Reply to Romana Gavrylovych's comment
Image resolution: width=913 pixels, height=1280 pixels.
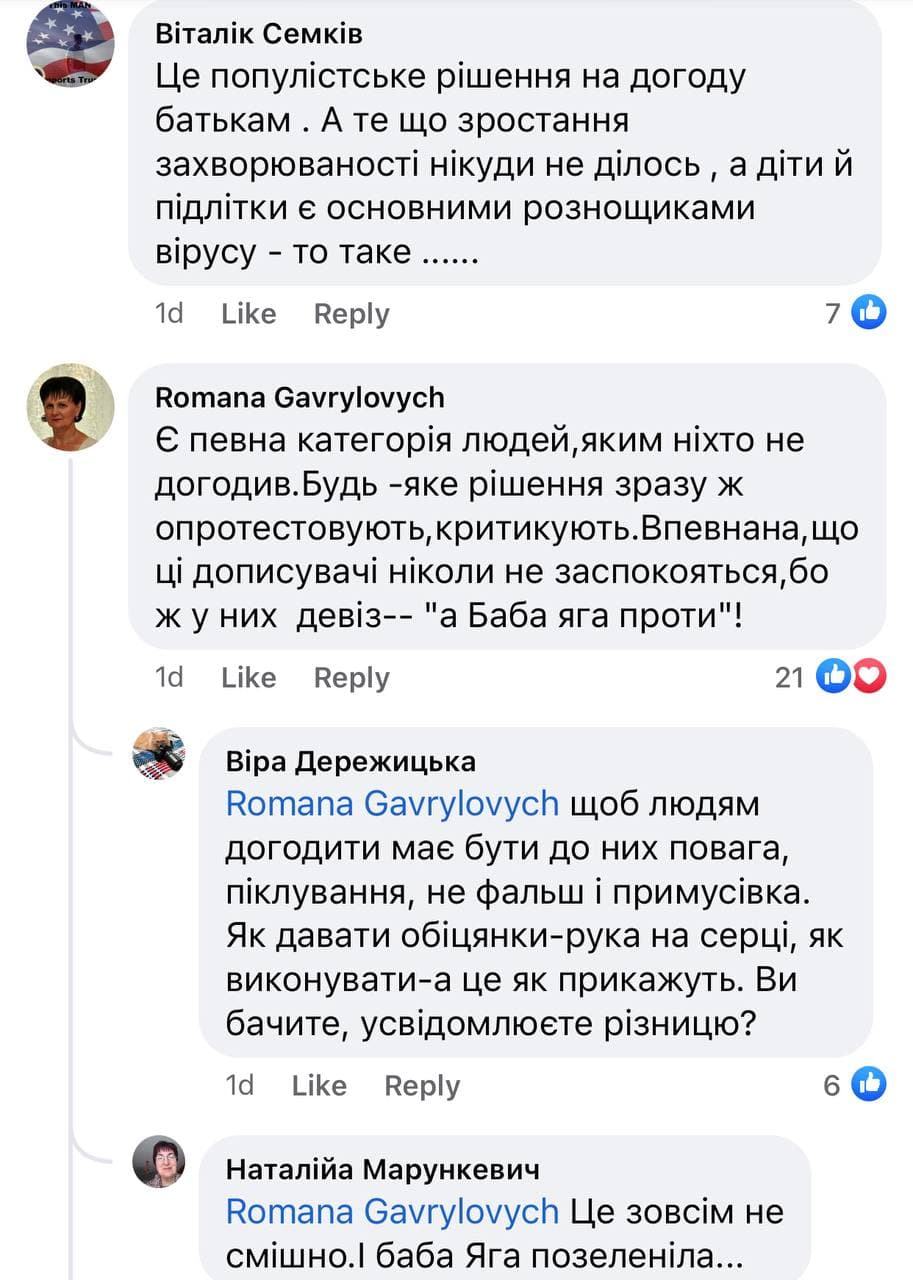click(351, 678)
